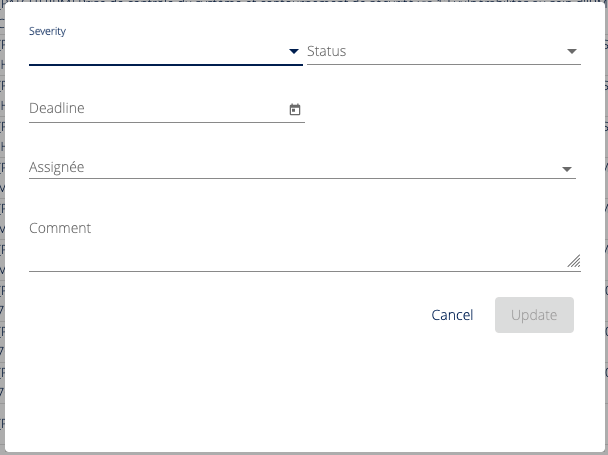
Task: Click the Comment label text
Action: point(60,228)
